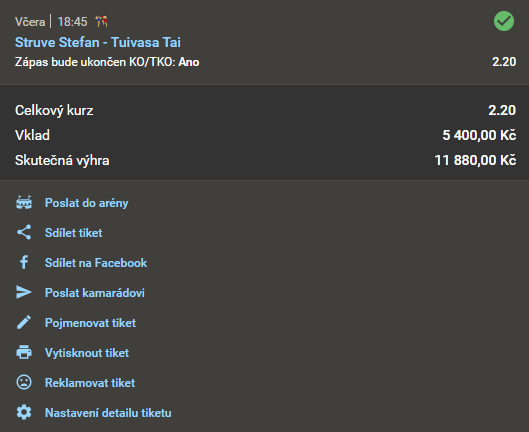Viewport: 529px width, 432px height.
Task: Open the Struve Stefan - Tuivasa Tai match
Action: [x=98, y=42]
